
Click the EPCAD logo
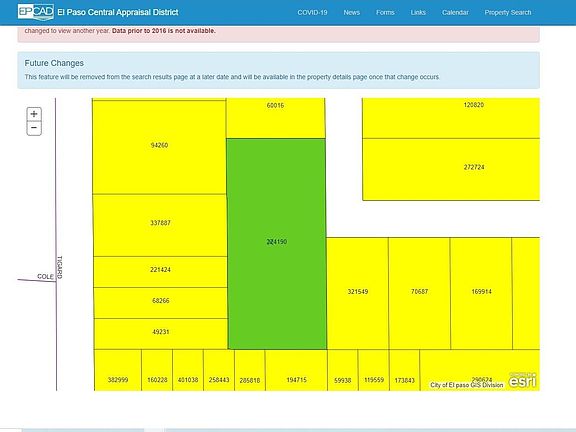point(36,12)
